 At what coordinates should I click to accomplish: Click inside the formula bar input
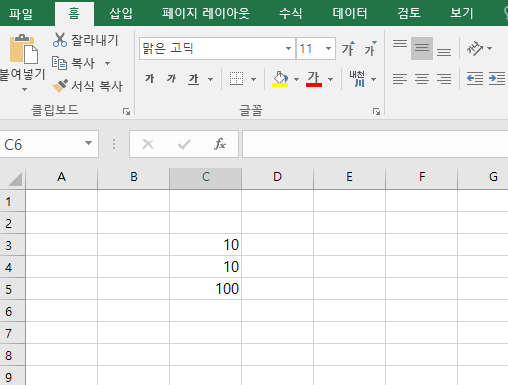coord(375,144)
